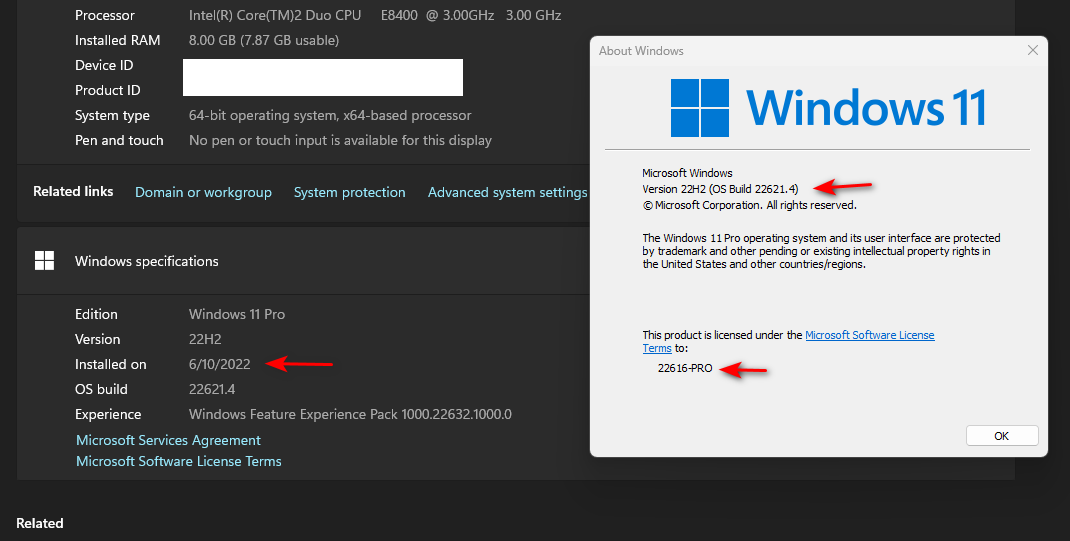Click the Windows 11 logo in dialog
Viewport: 1070px width, 541px height.
[828, 107]
